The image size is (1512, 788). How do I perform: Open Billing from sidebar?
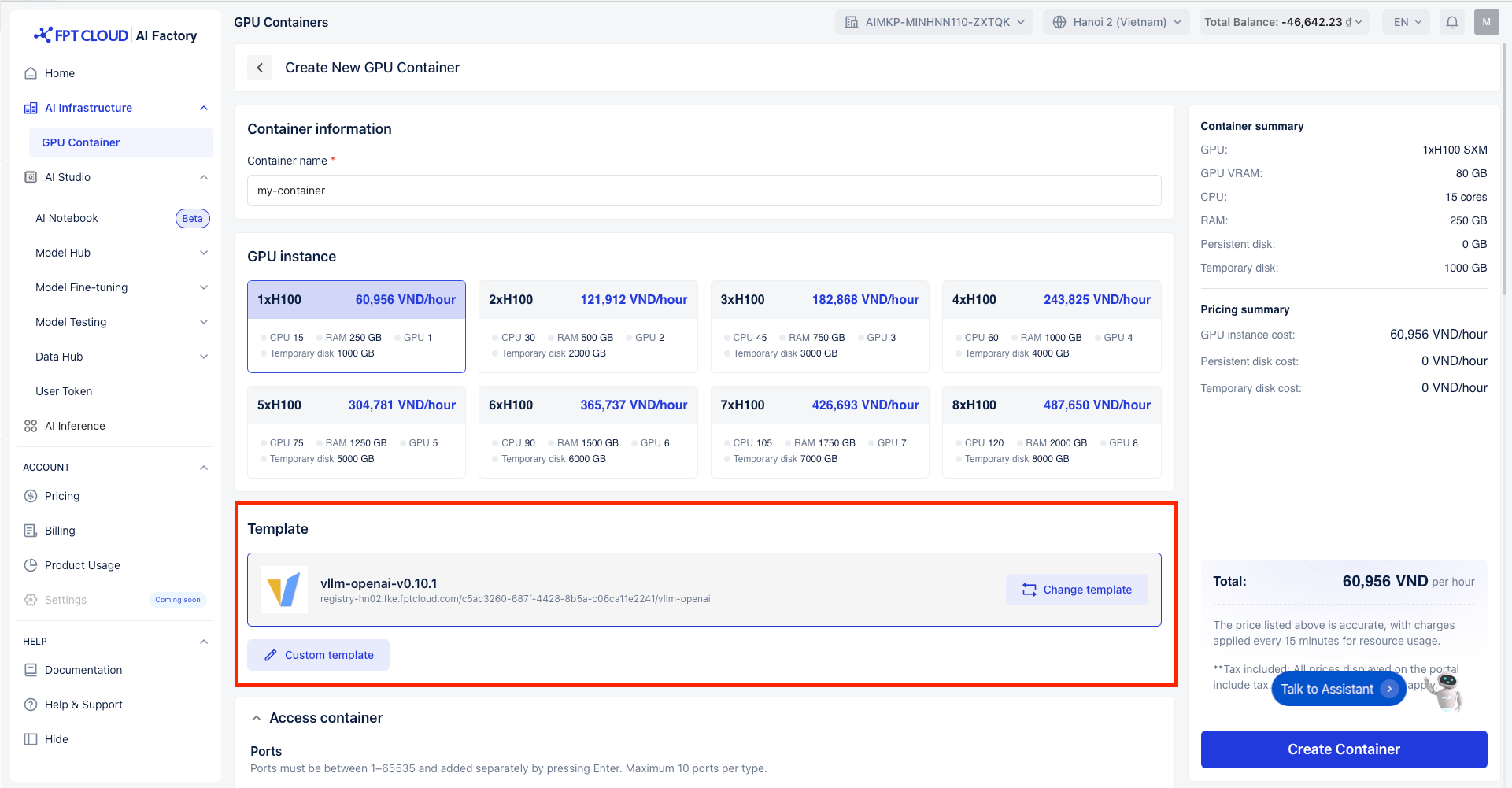click(x=60, y=531)
